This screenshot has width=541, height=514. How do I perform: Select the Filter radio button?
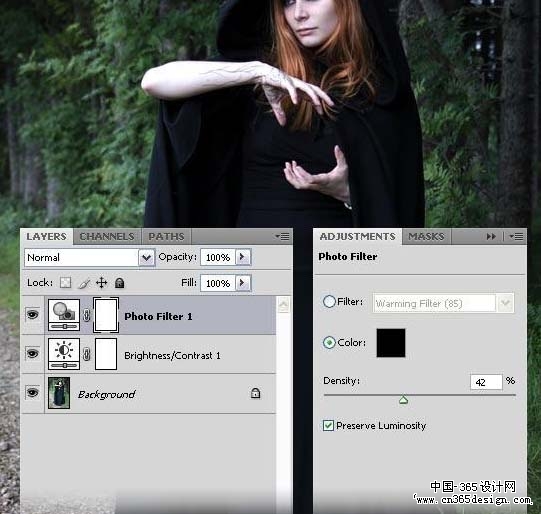click(x=329, y=302)
